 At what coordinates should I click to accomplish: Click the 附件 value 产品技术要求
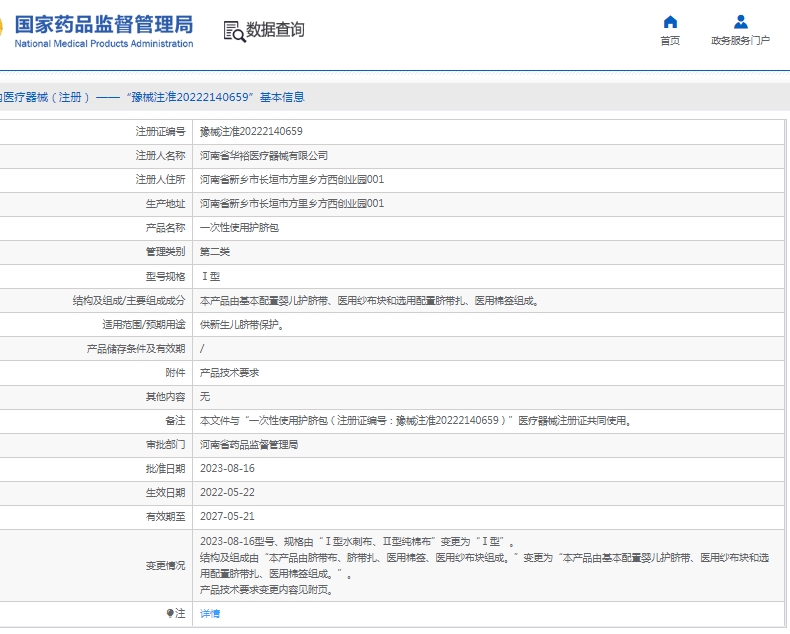[229, 372]
